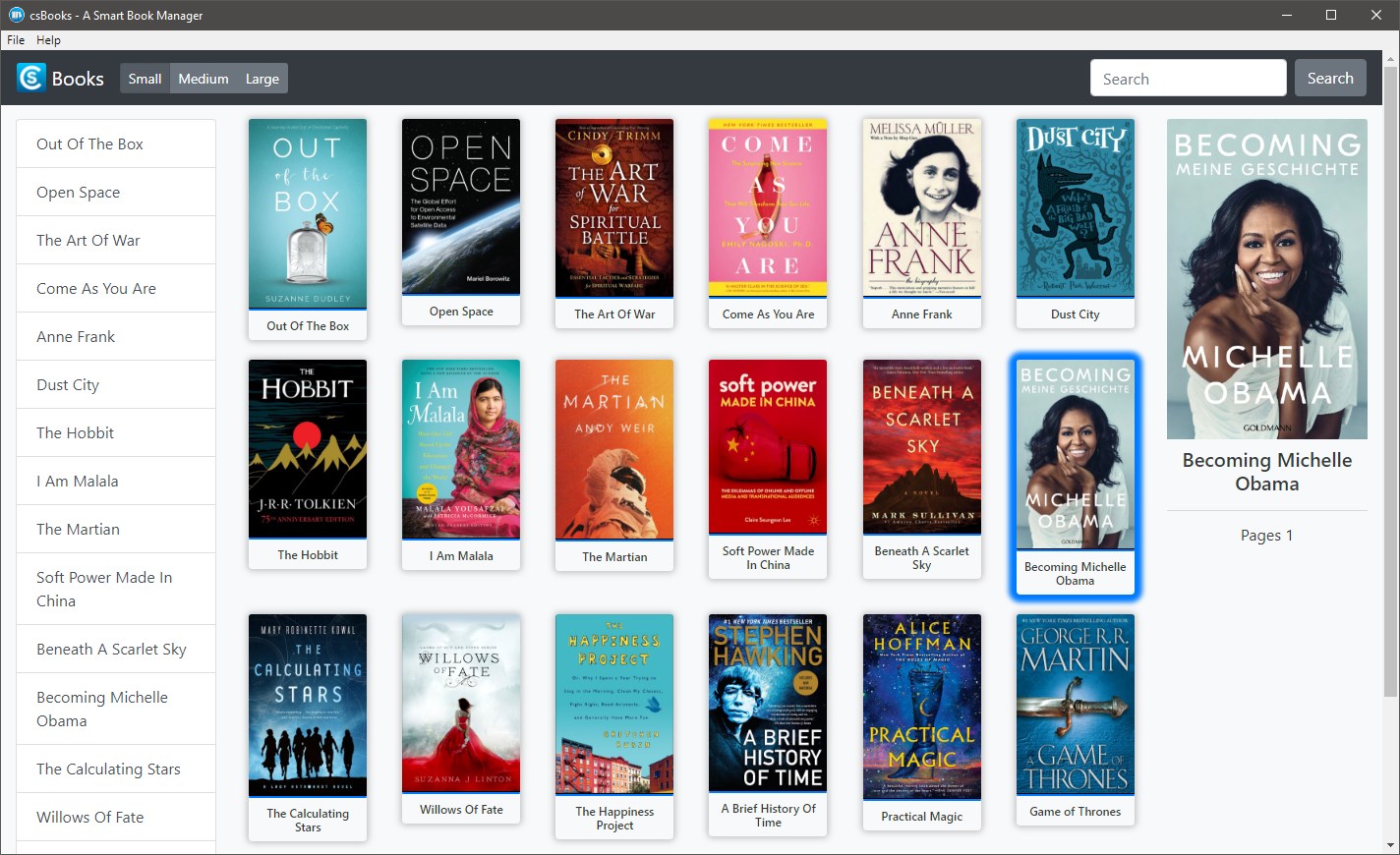Click the Books heading text in header

point(78,79)
